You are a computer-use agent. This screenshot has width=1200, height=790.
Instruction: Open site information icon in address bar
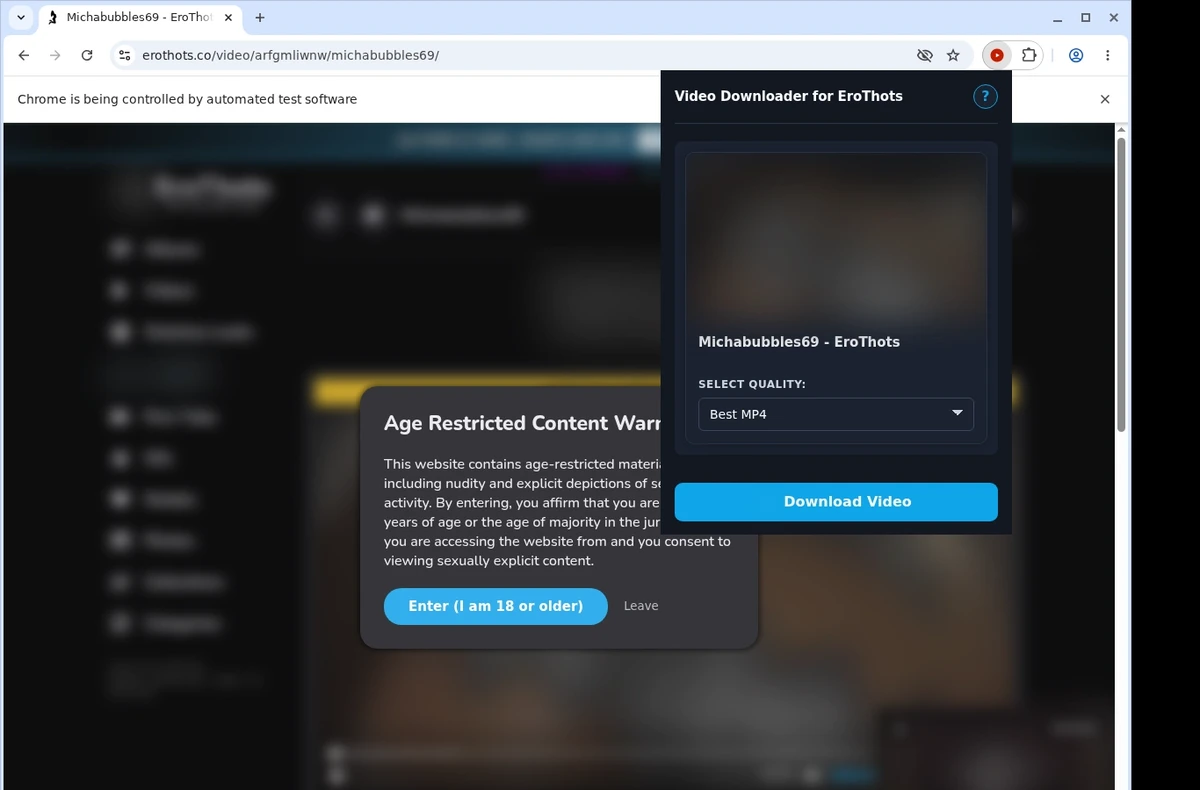pos(124,56)
